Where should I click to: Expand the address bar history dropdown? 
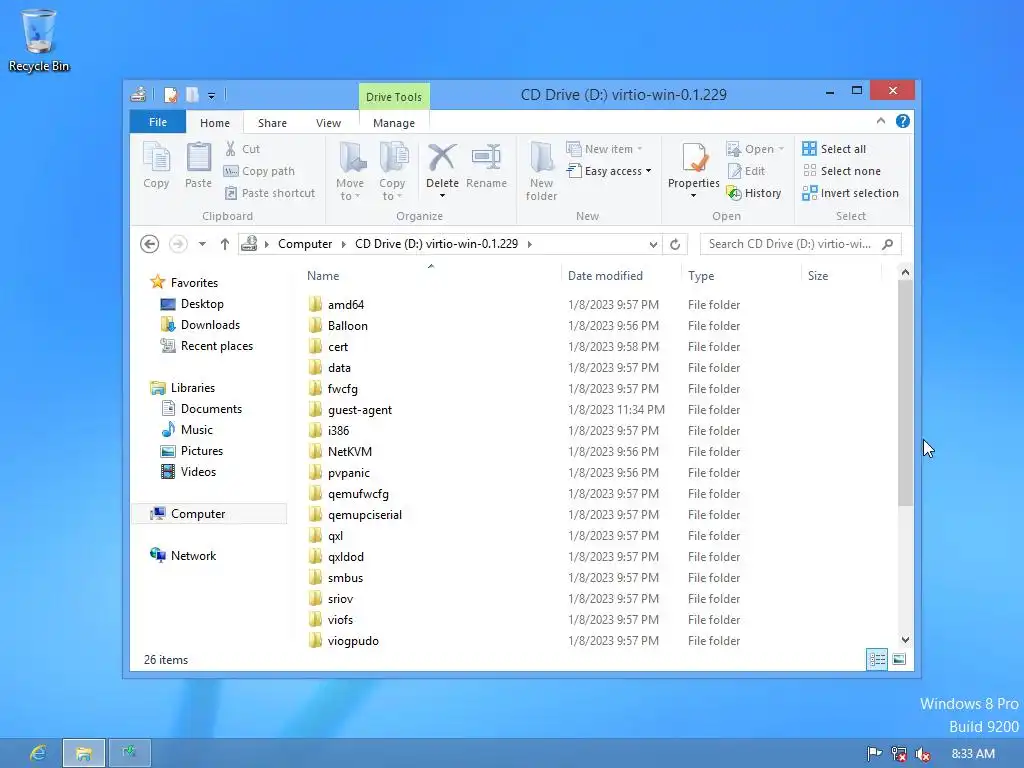pos(653,244)
